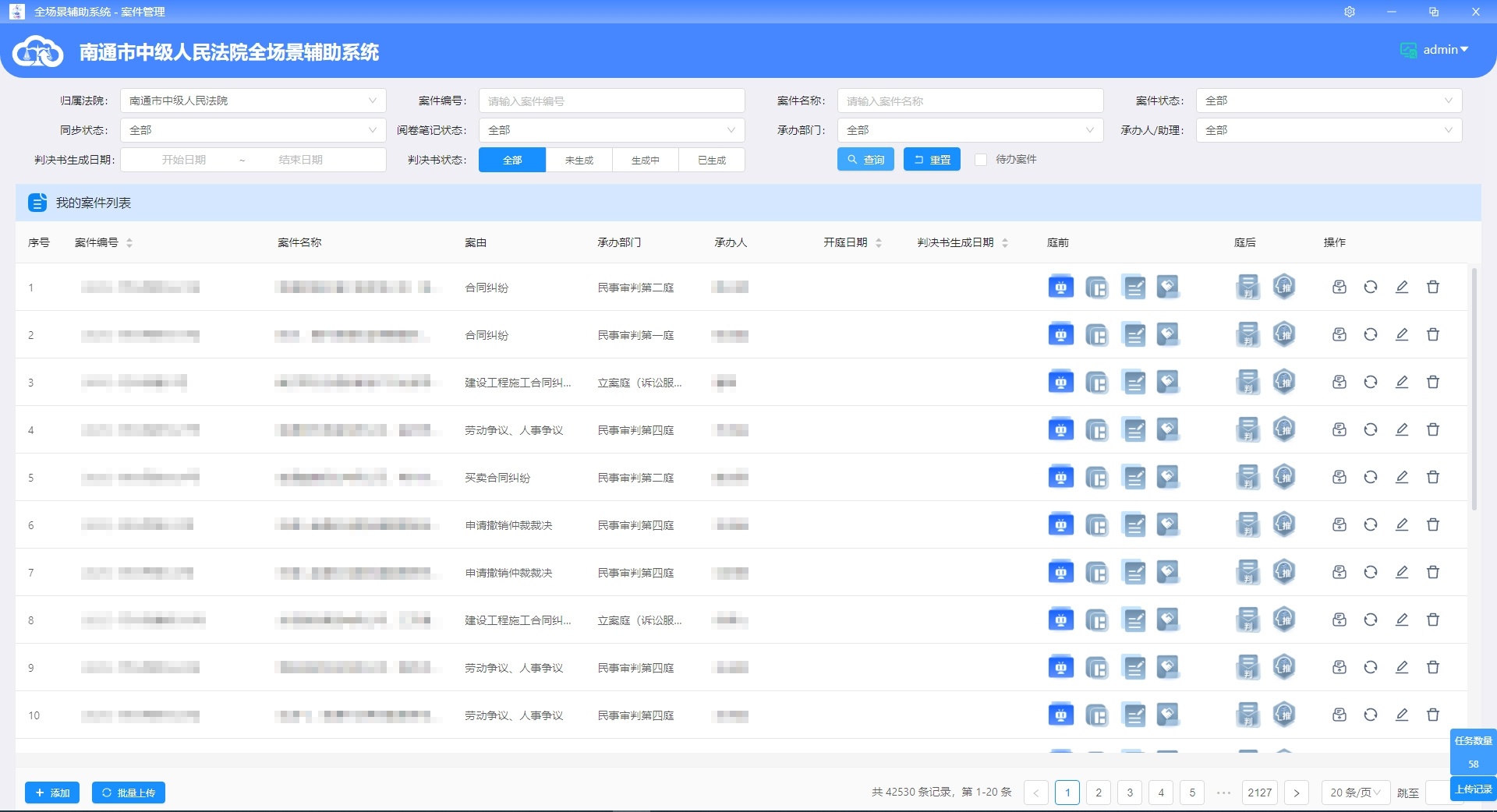Click the 批量上传 batch upload button
Viewport: 1497px width, 812px height.
(129, 793)
